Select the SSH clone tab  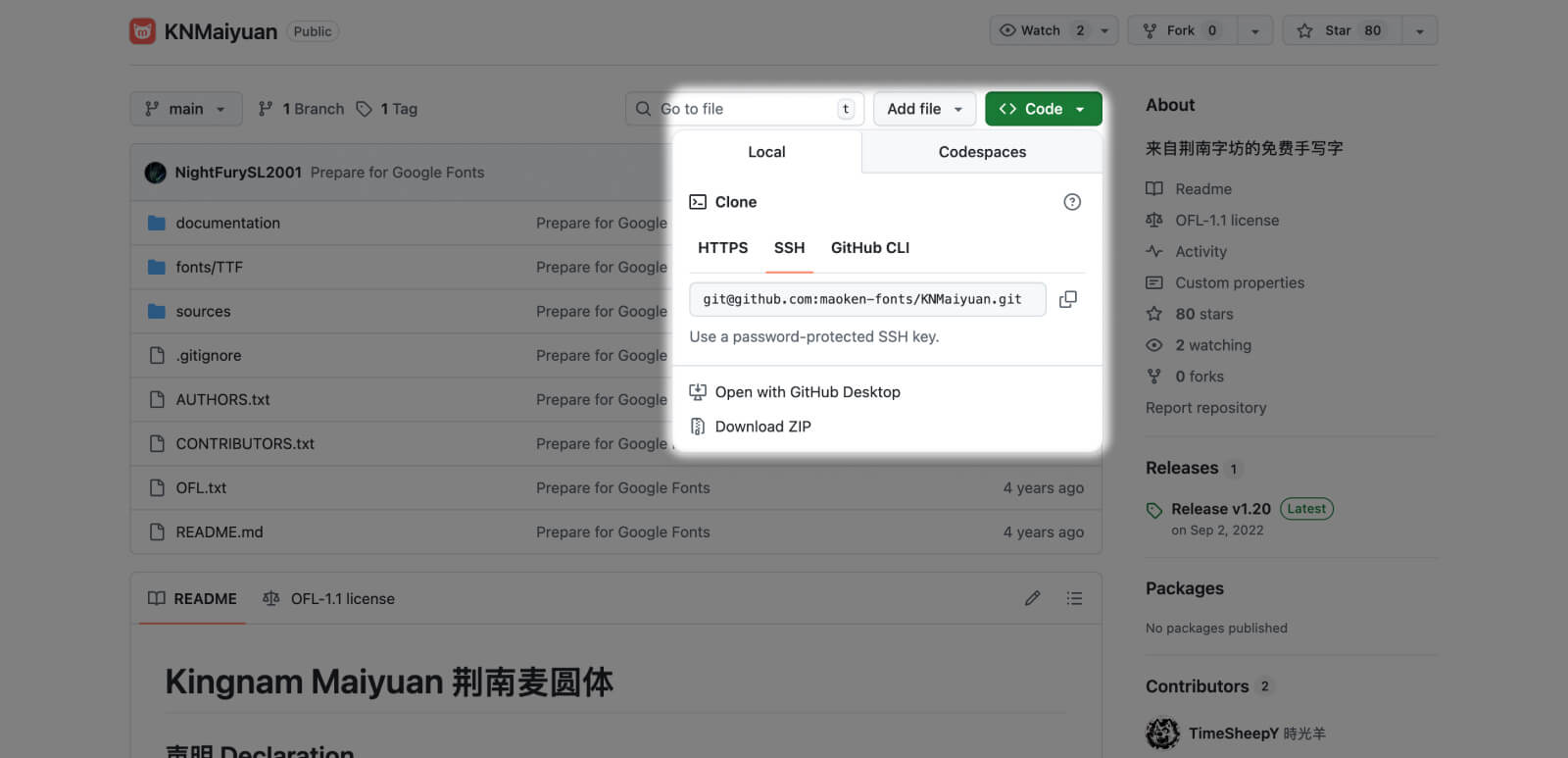(x=789, y=248)
